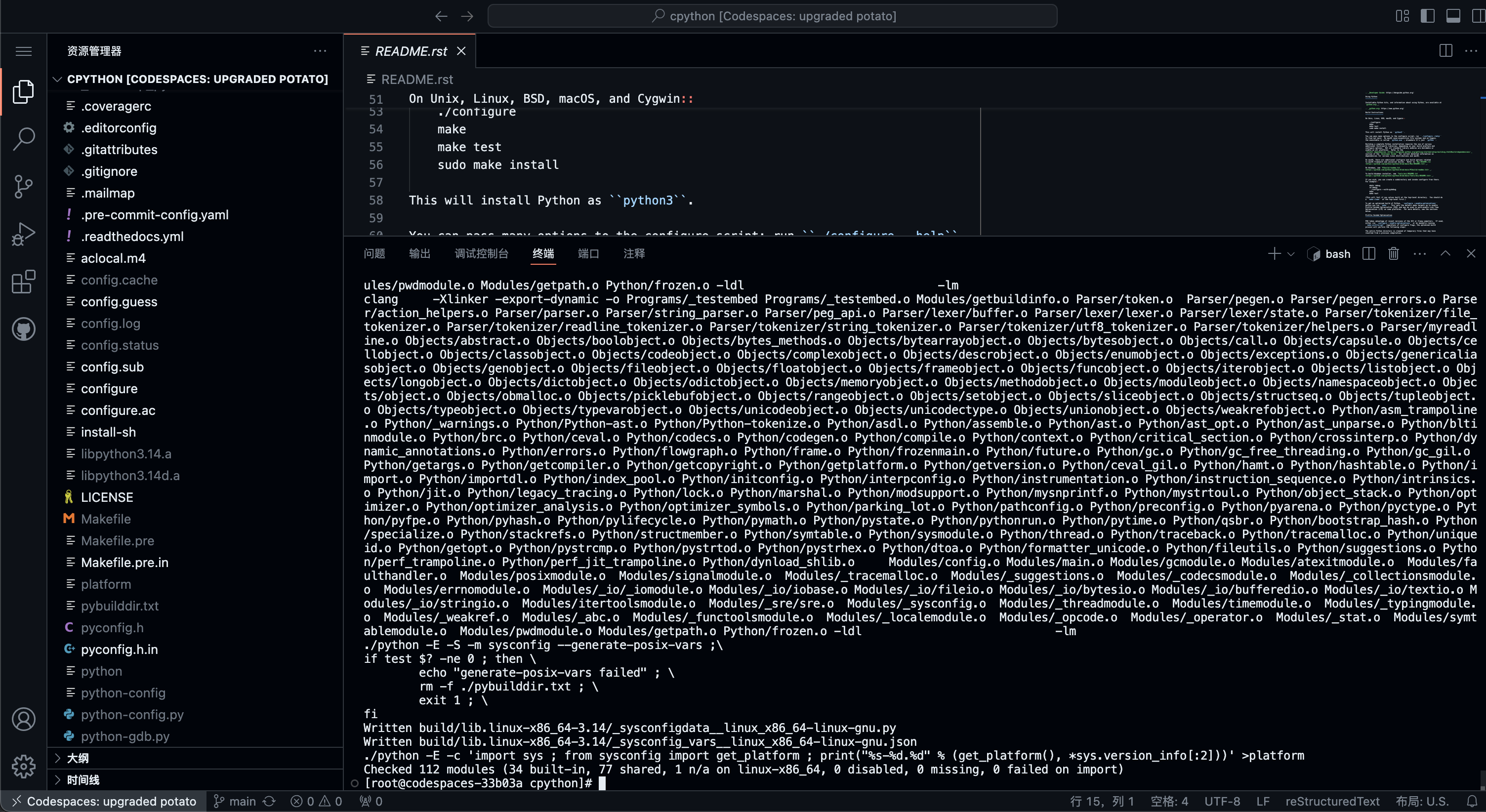Image resolution: width=1486 pixels, height=812 pixels.
Task: Toggle the bottom panel visibility
Action: coord(1452,16)
